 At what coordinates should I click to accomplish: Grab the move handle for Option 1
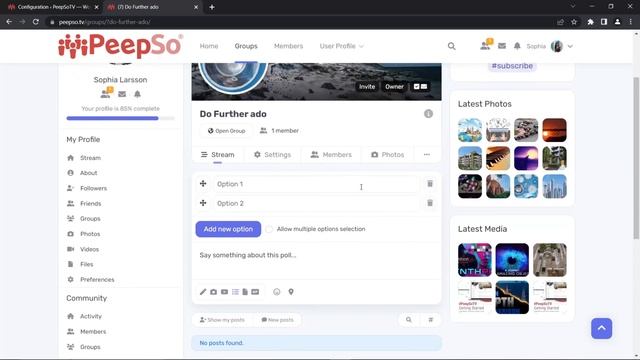click(x=203, y=184)
